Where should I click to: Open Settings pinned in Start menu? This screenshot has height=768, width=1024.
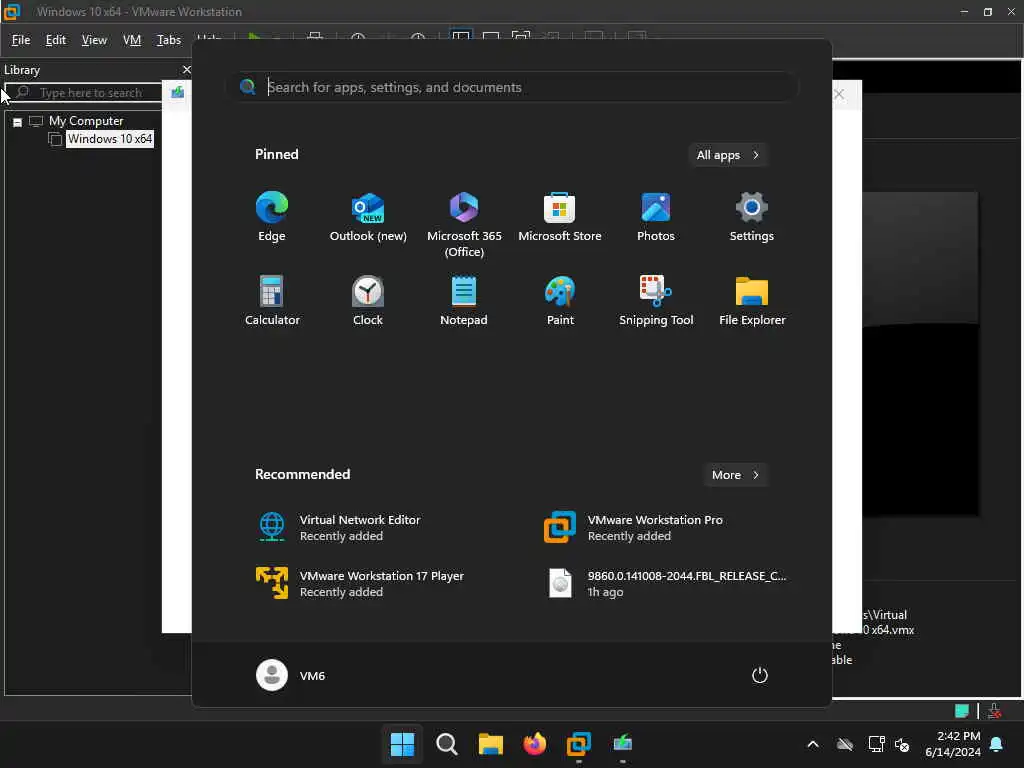(752, 217)
